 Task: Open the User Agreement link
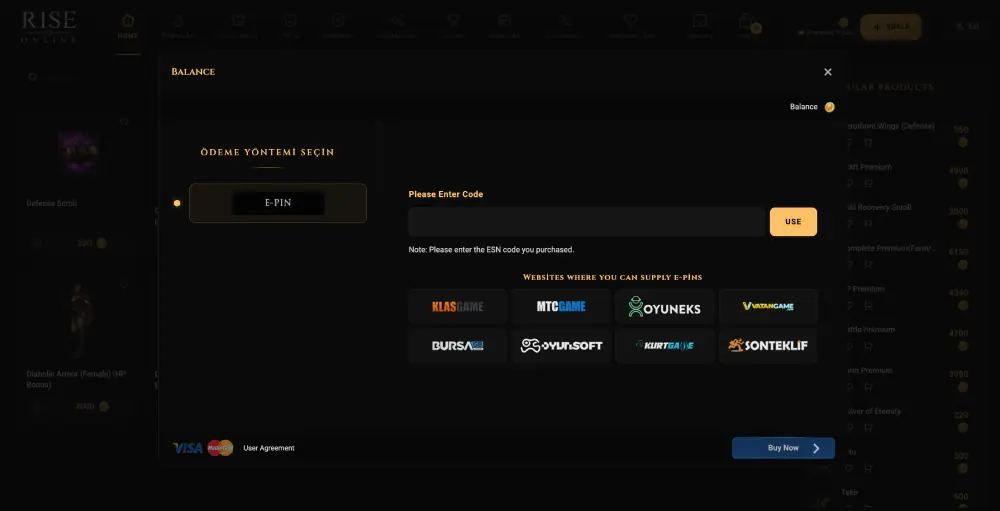pos(268,448)
